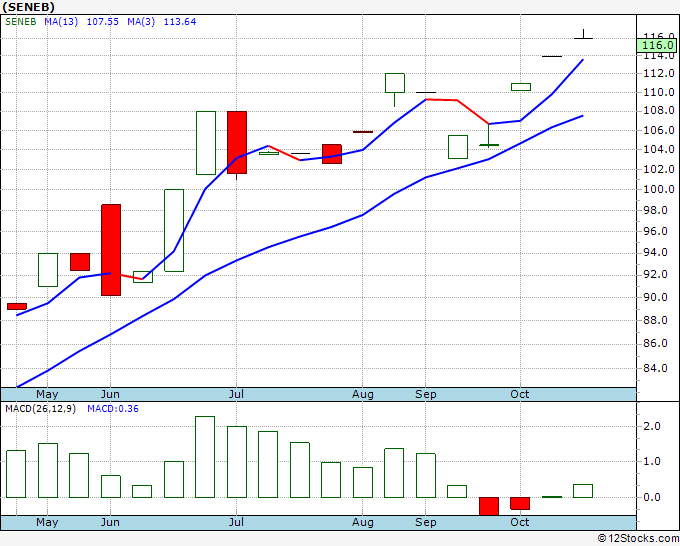
Task: Click the highlighted 116.0 price tag
Action: pos(658,45)
